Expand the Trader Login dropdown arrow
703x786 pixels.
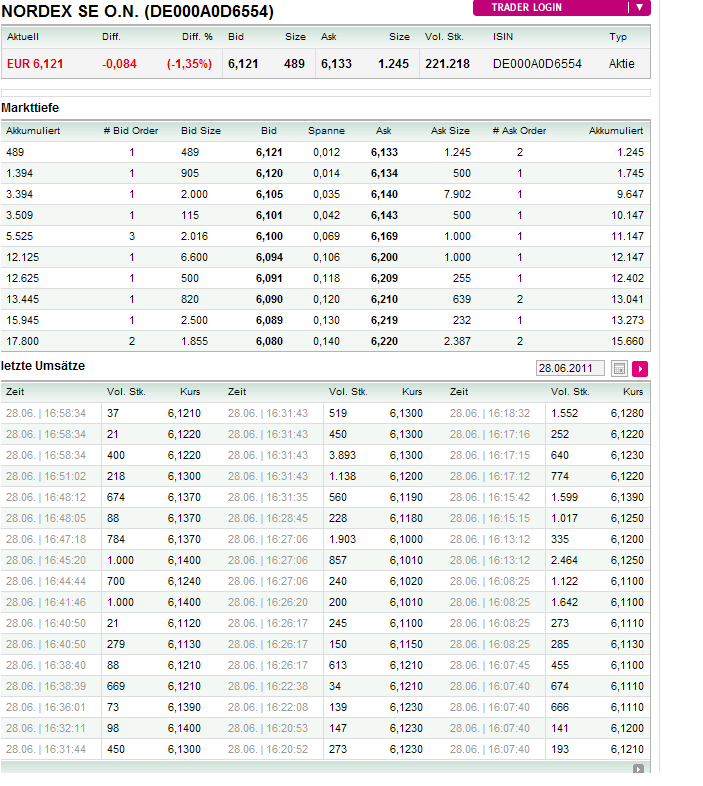[x=639, y=7]
